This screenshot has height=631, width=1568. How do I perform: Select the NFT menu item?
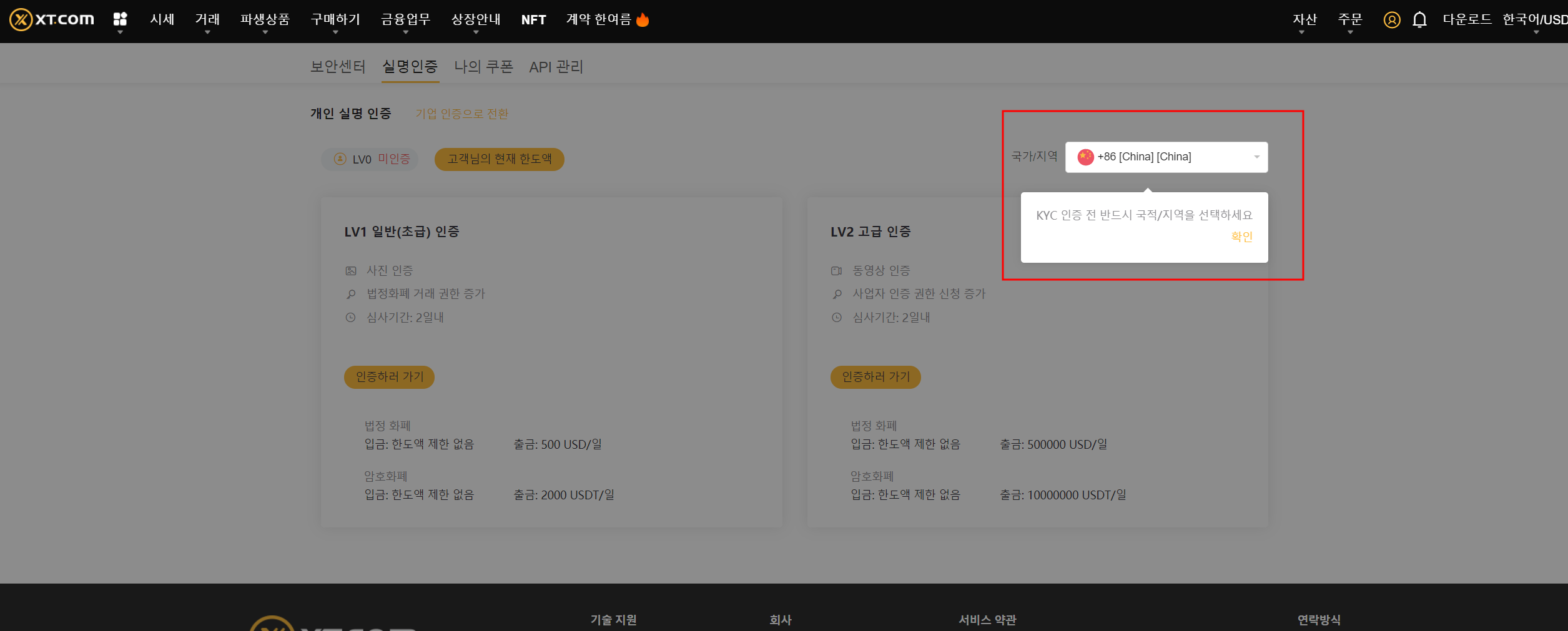pos(533,19)
